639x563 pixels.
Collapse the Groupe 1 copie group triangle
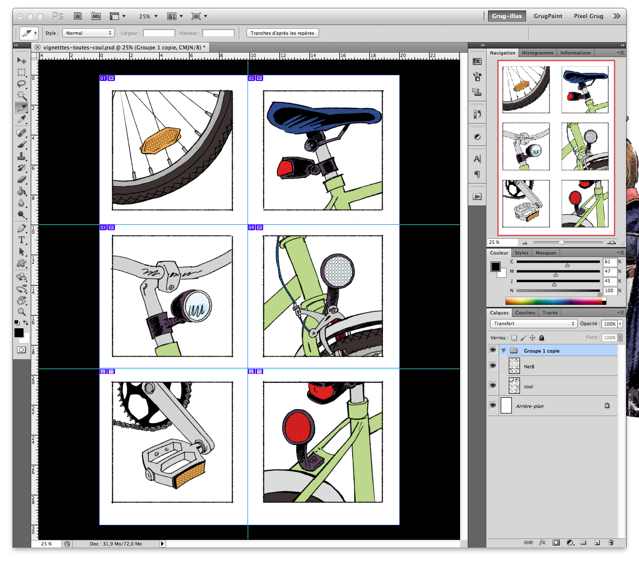click(504, 351)
